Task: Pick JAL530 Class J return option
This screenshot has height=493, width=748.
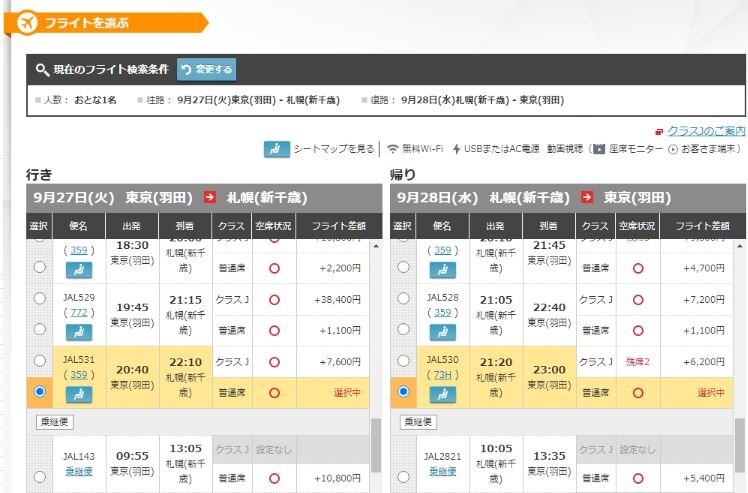Action: click(x=403, y=361)
